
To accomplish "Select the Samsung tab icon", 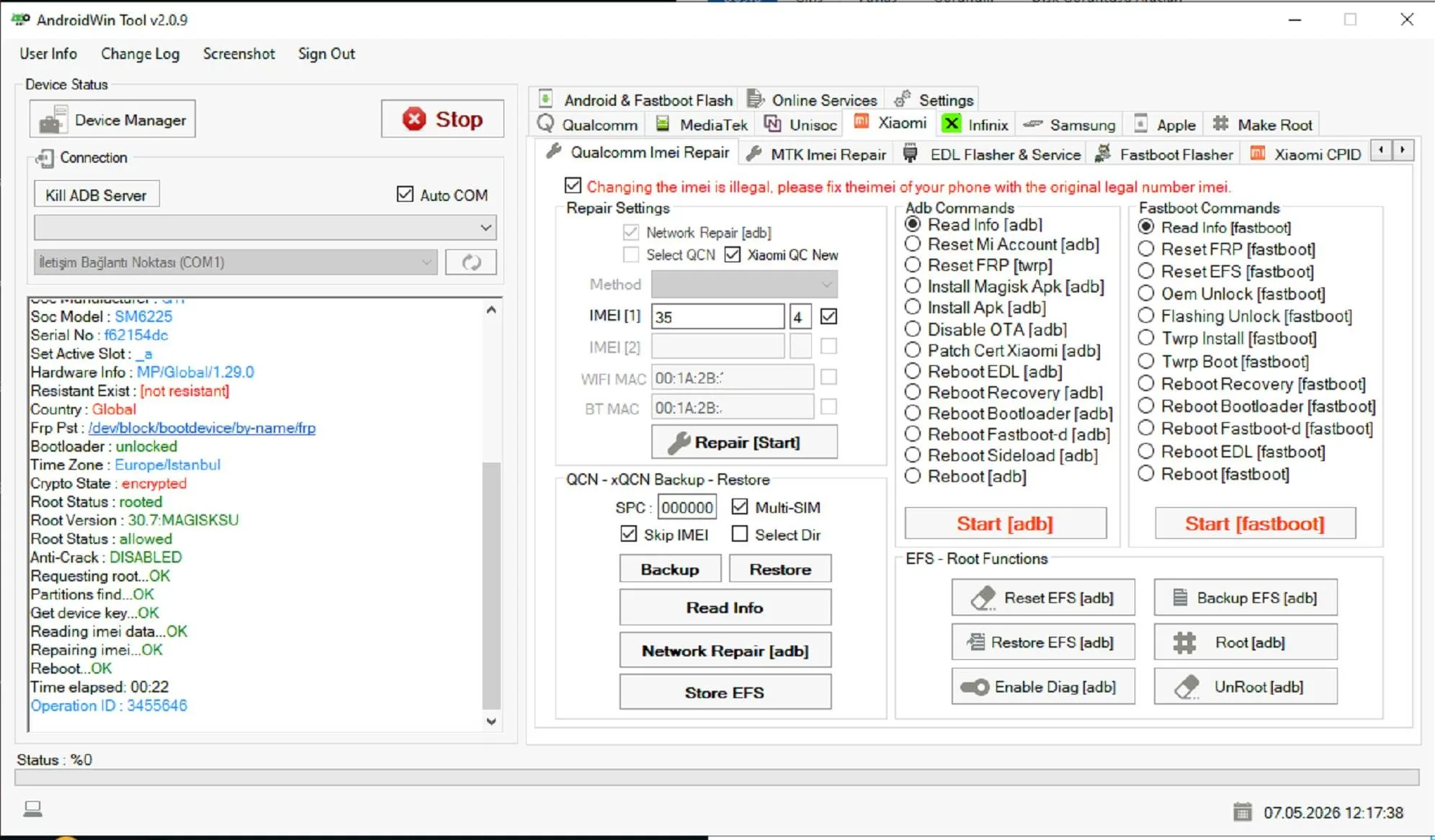I will click(x=1033, y=124).
